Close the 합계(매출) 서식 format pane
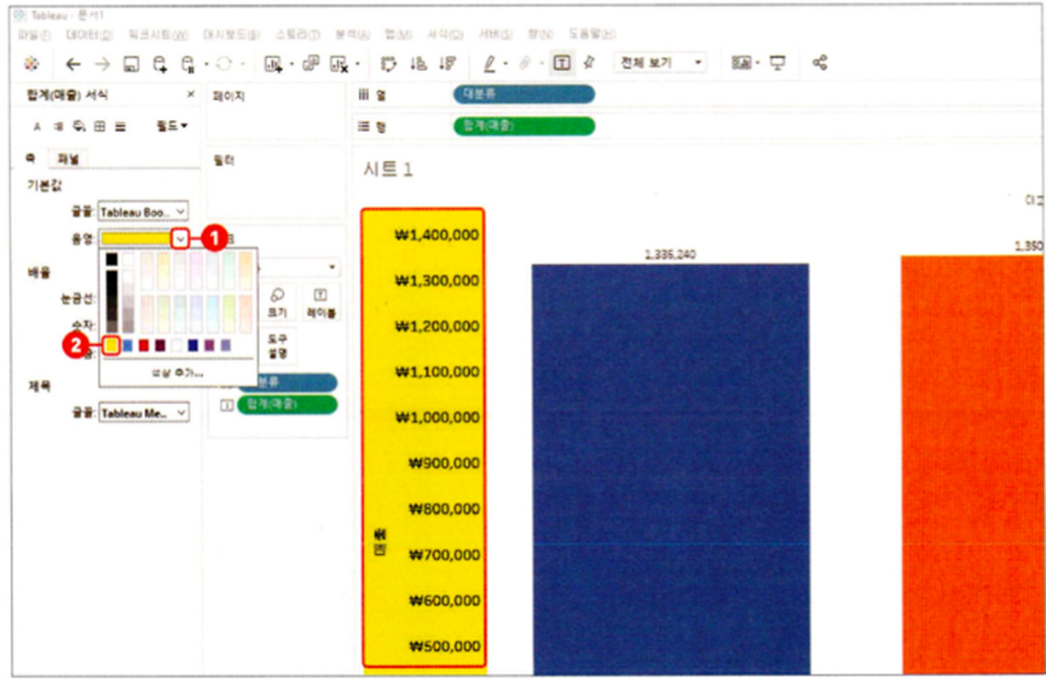Image resolution: width=1046 pixels, height=679 pixels. coord(191,95)
